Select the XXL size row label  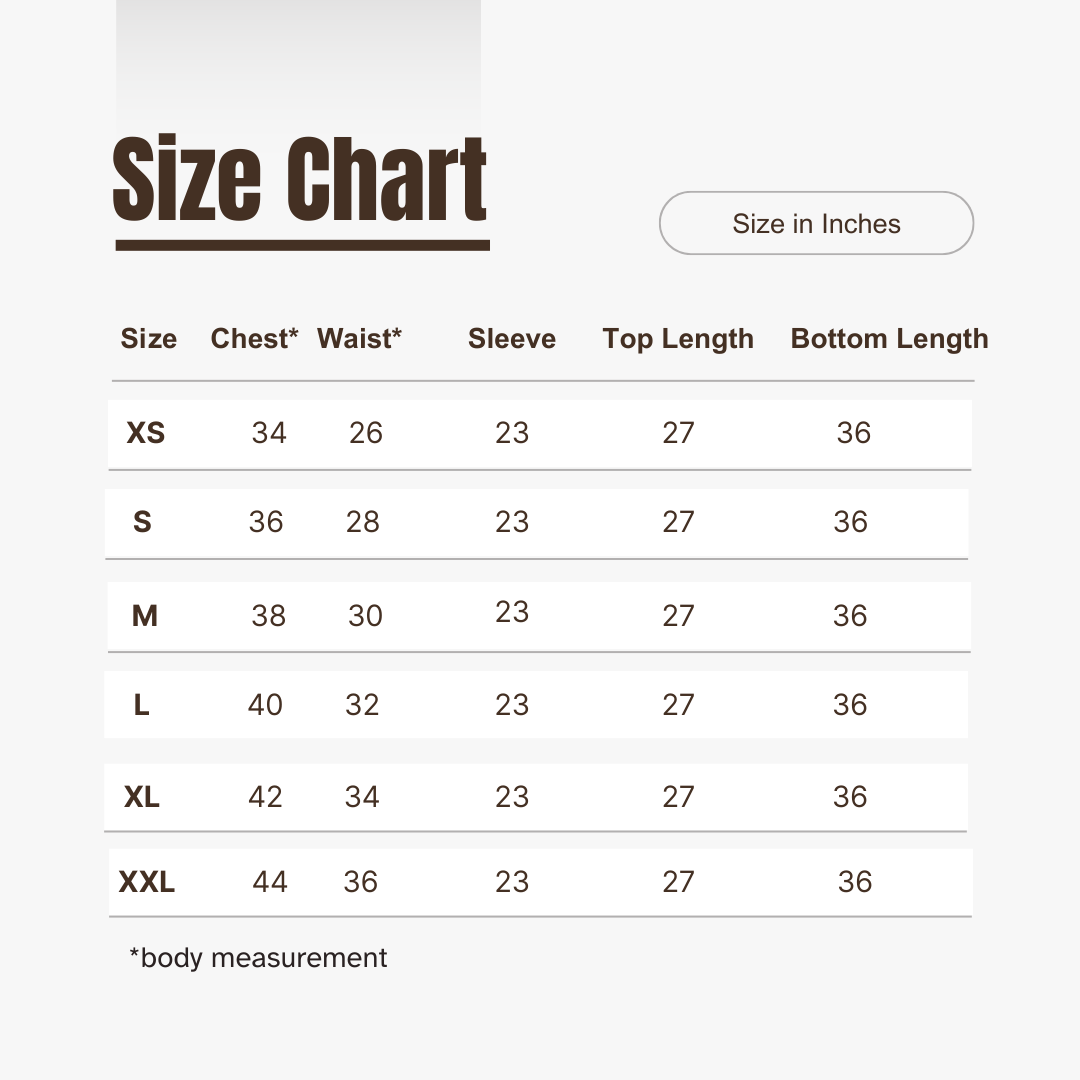pyautogui.click(x=146, y=882)
